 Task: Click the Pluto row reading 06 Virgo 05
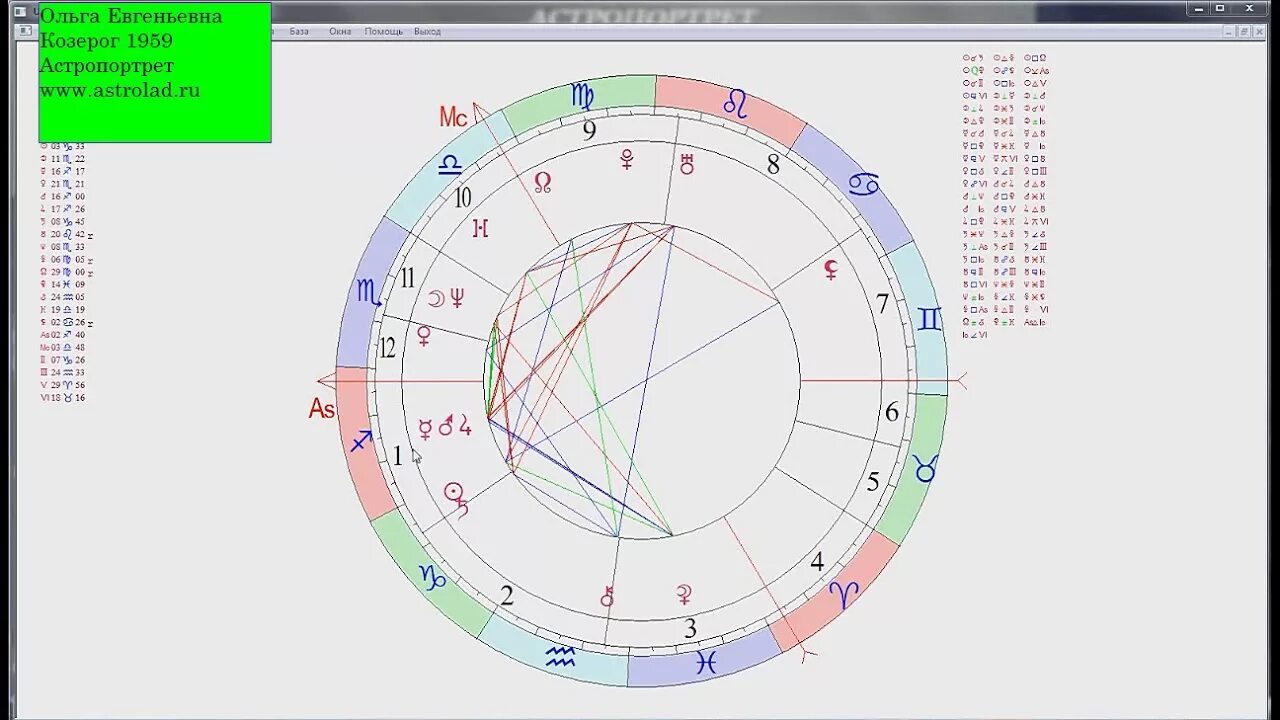pos(66,259)
